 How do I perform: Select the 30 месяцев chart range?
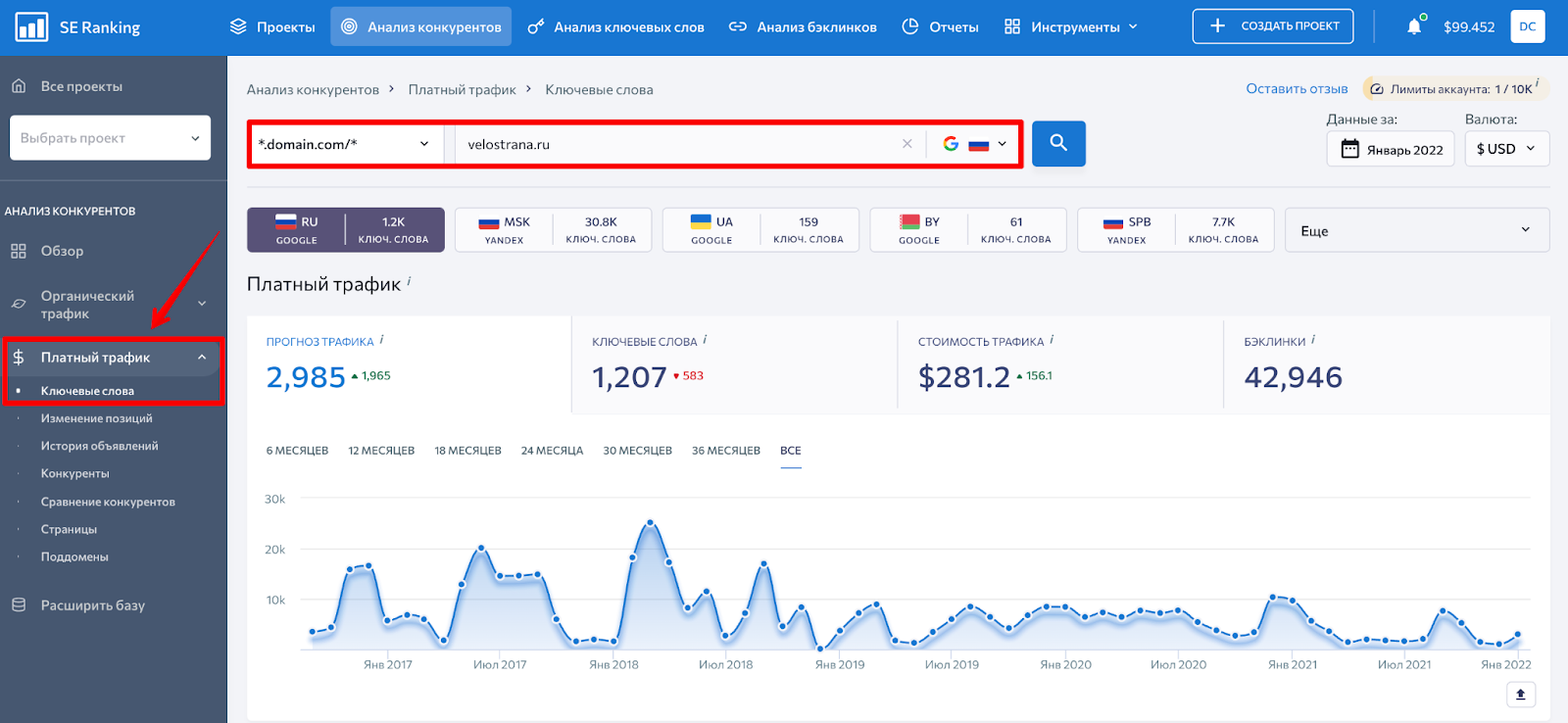coord(637,451)
